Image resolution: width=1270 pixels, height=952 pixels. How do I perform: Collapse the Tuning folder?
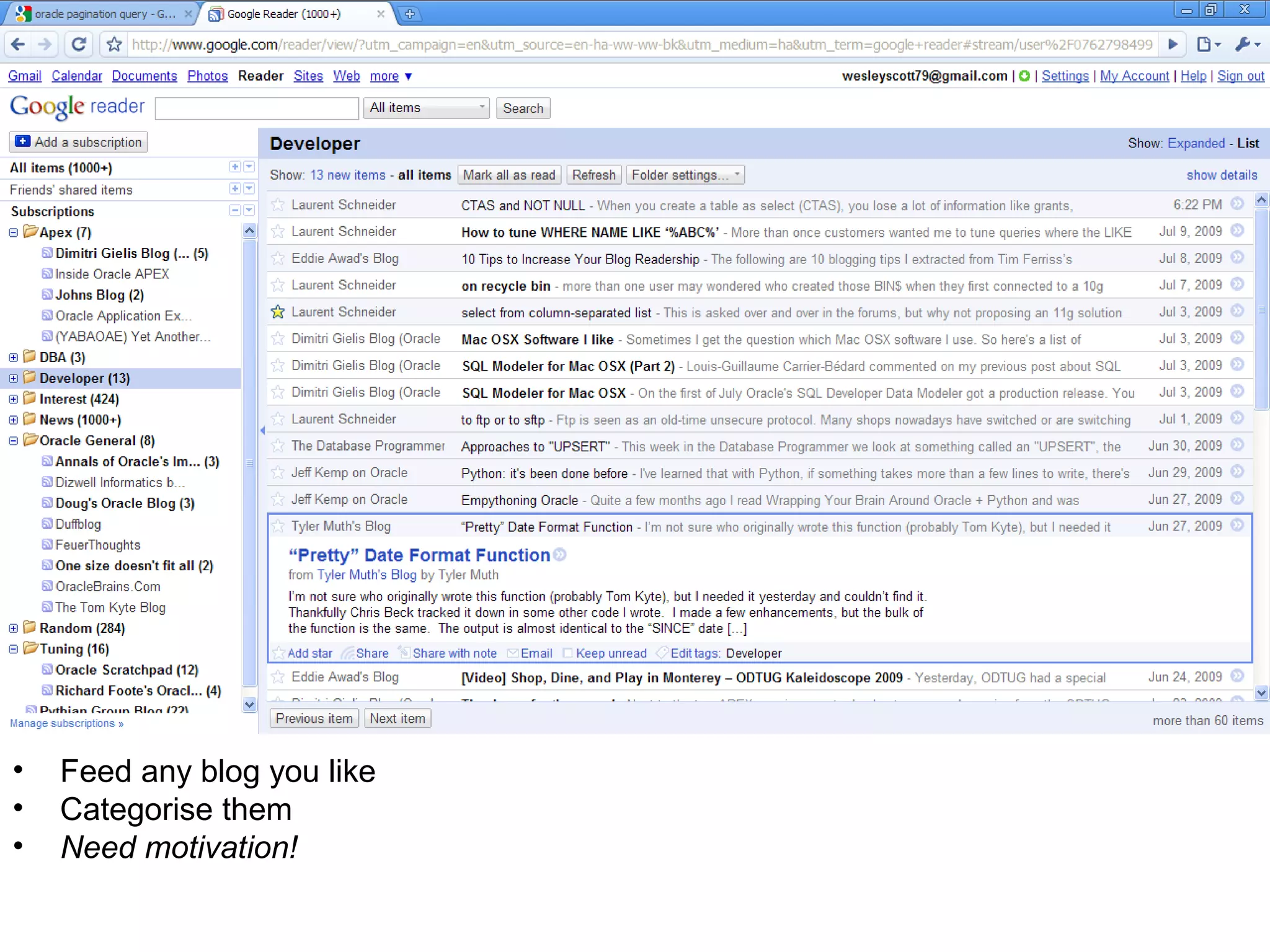point(13,650)
